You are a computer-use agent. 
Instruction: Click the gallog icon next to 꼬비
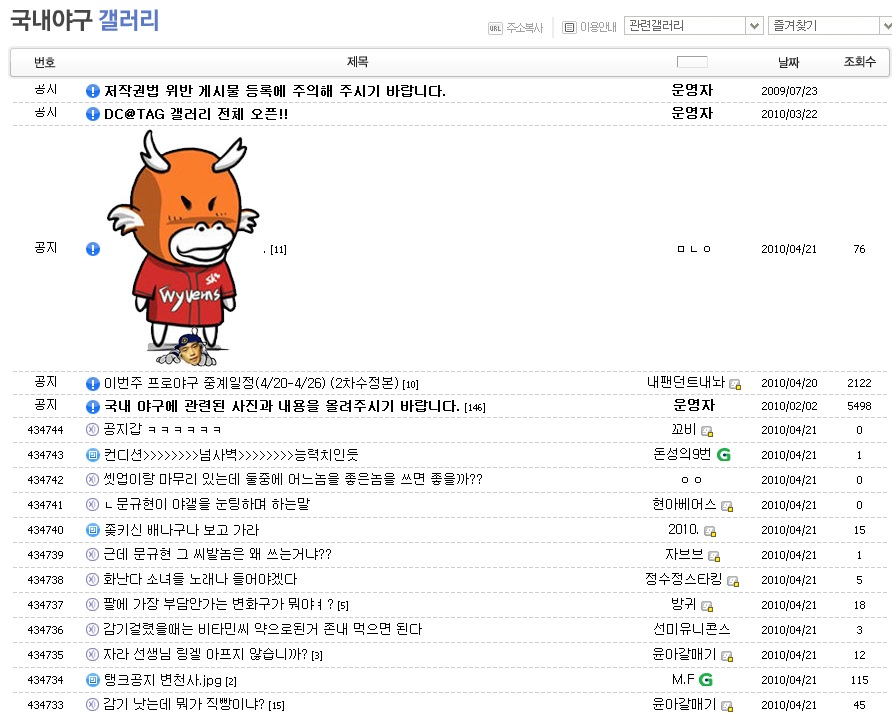(707, 431)
